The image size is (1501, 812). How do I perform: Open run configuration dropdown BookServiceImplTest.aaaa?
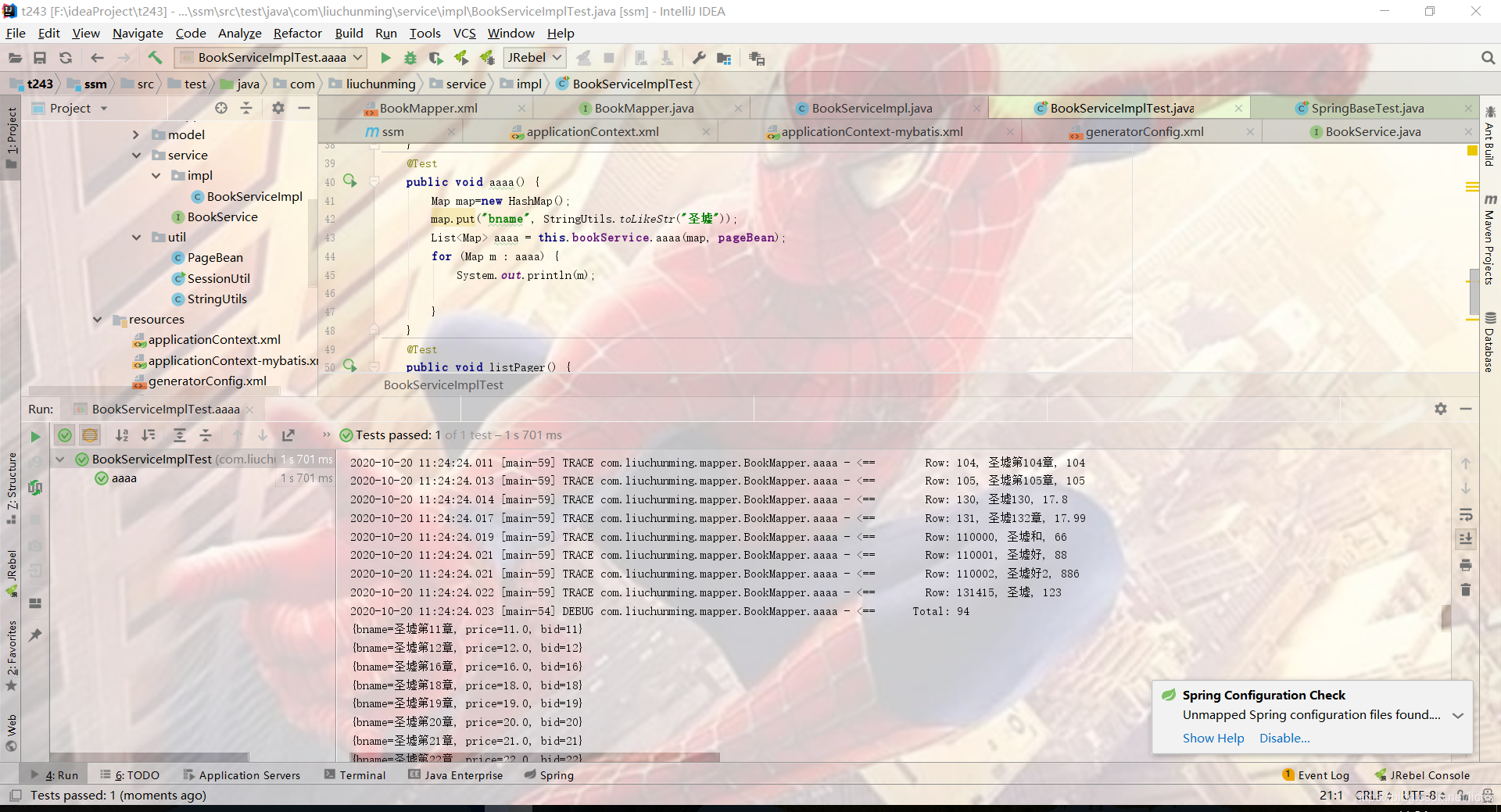pos(271,58)
